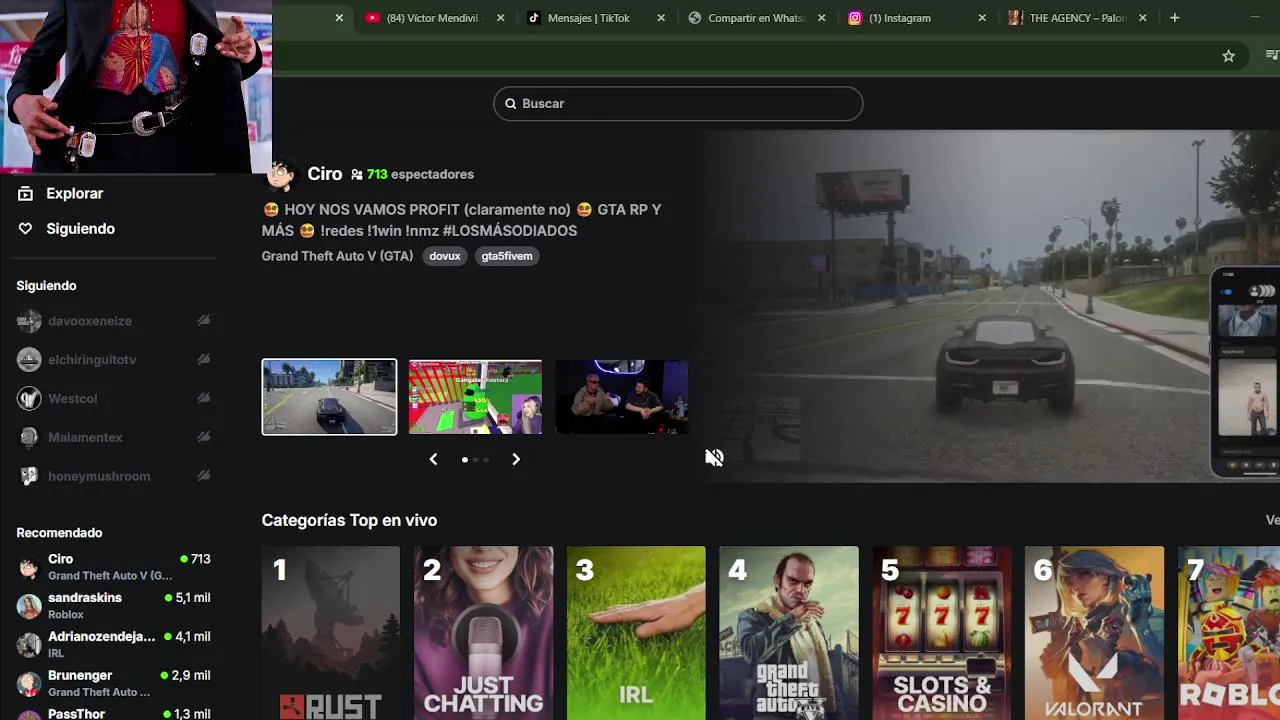Open Grand Theft Auto category card
The height and width of the screenshot is (720, 1280).
click(x=789, y=633)
